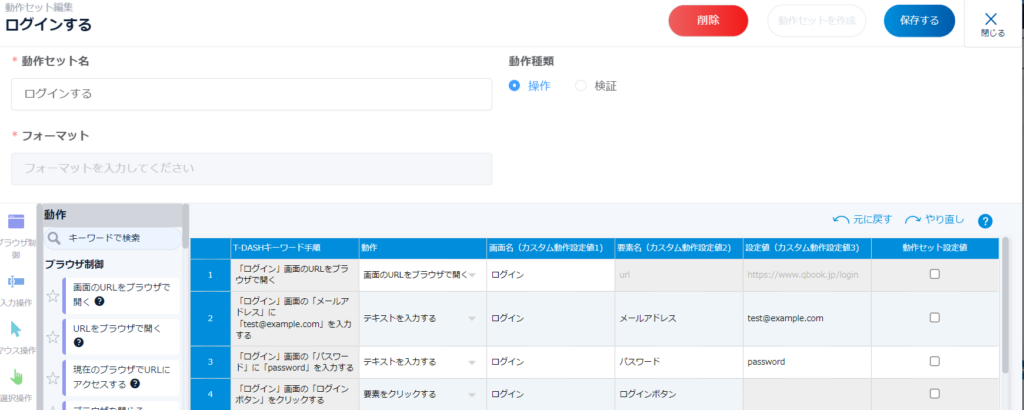The image size is (1024, 410).
Task: Open the 要素をクリックする dropdown in row 4
Action: (471, 395)
